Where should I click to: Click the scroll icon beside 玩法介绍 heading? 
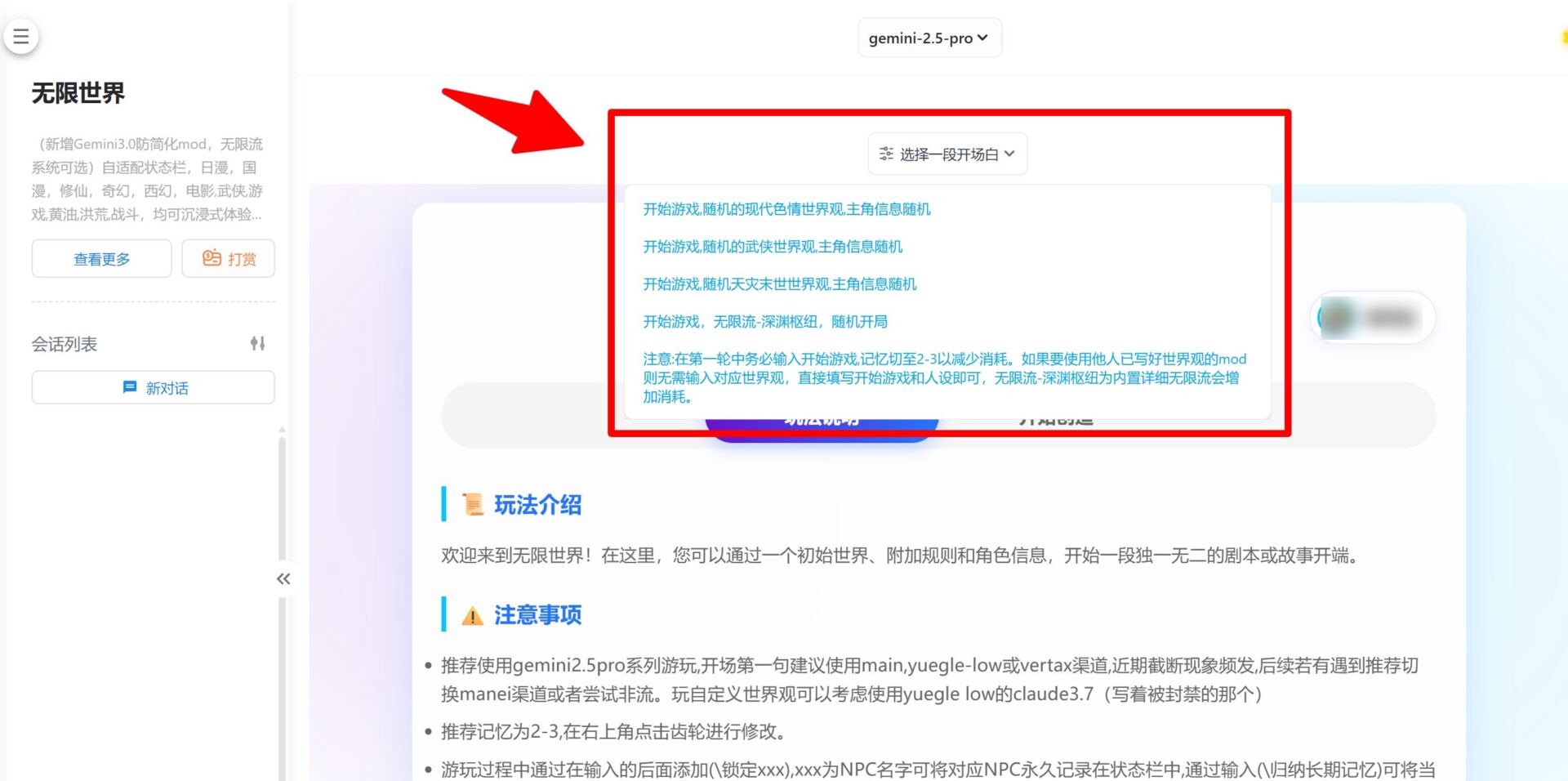[472, 503]
